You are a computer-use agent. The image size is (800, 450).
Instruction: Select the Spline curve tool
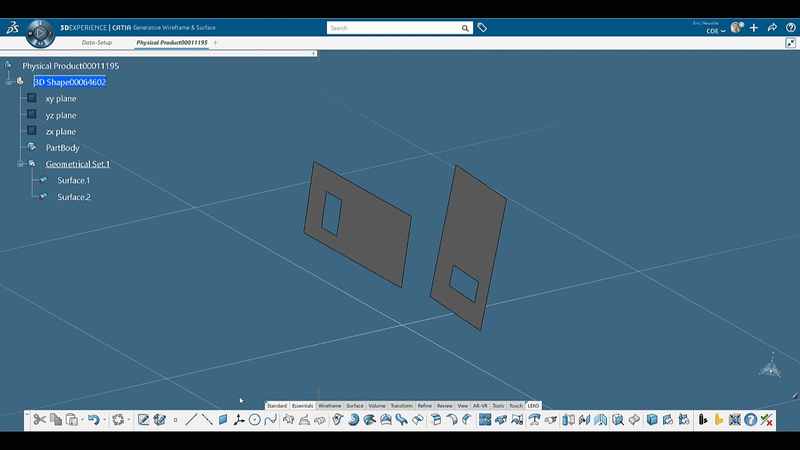pyautogui.click(x=271, y=420)
